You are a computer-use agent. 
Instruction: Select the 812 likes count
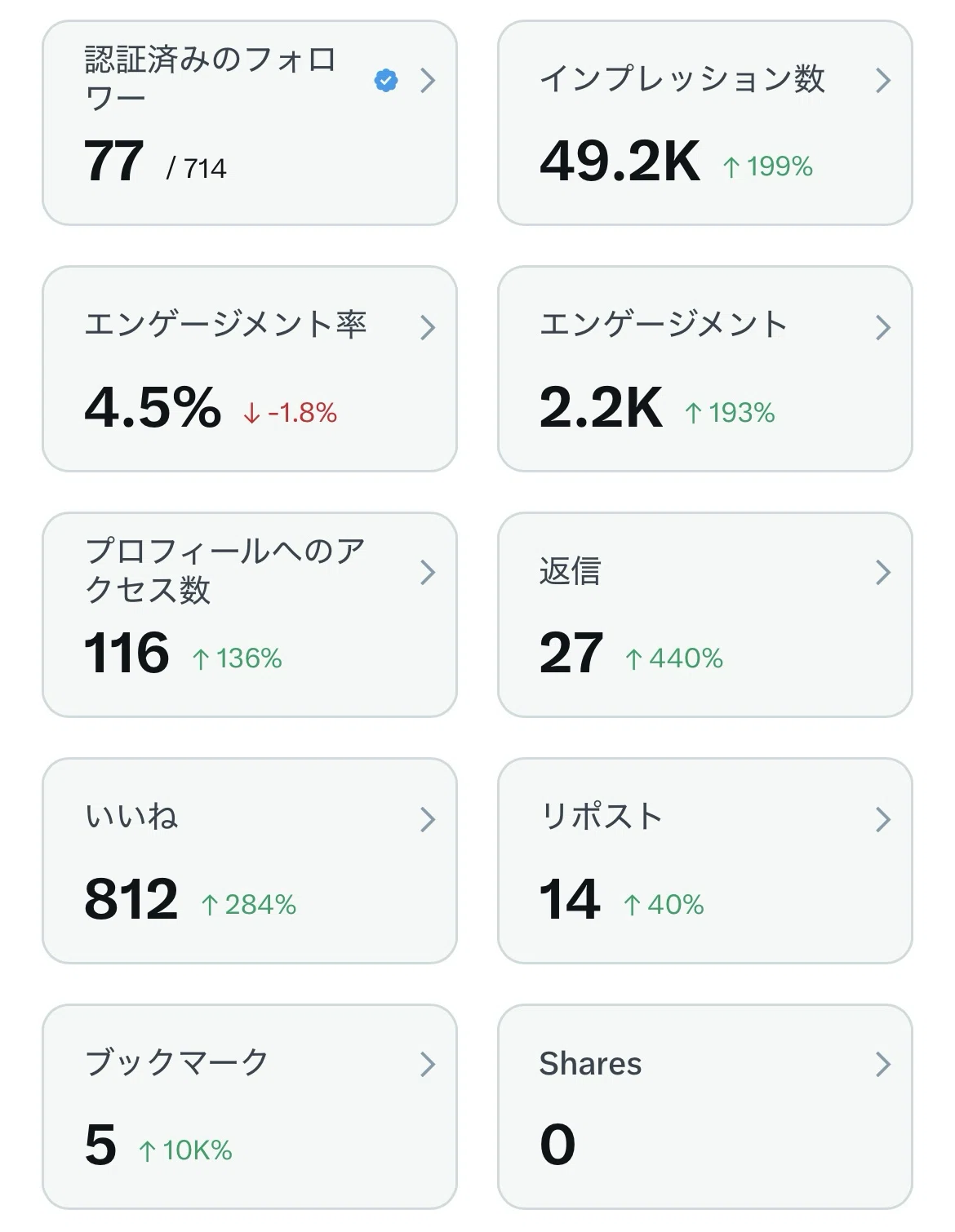coord(131,899)
